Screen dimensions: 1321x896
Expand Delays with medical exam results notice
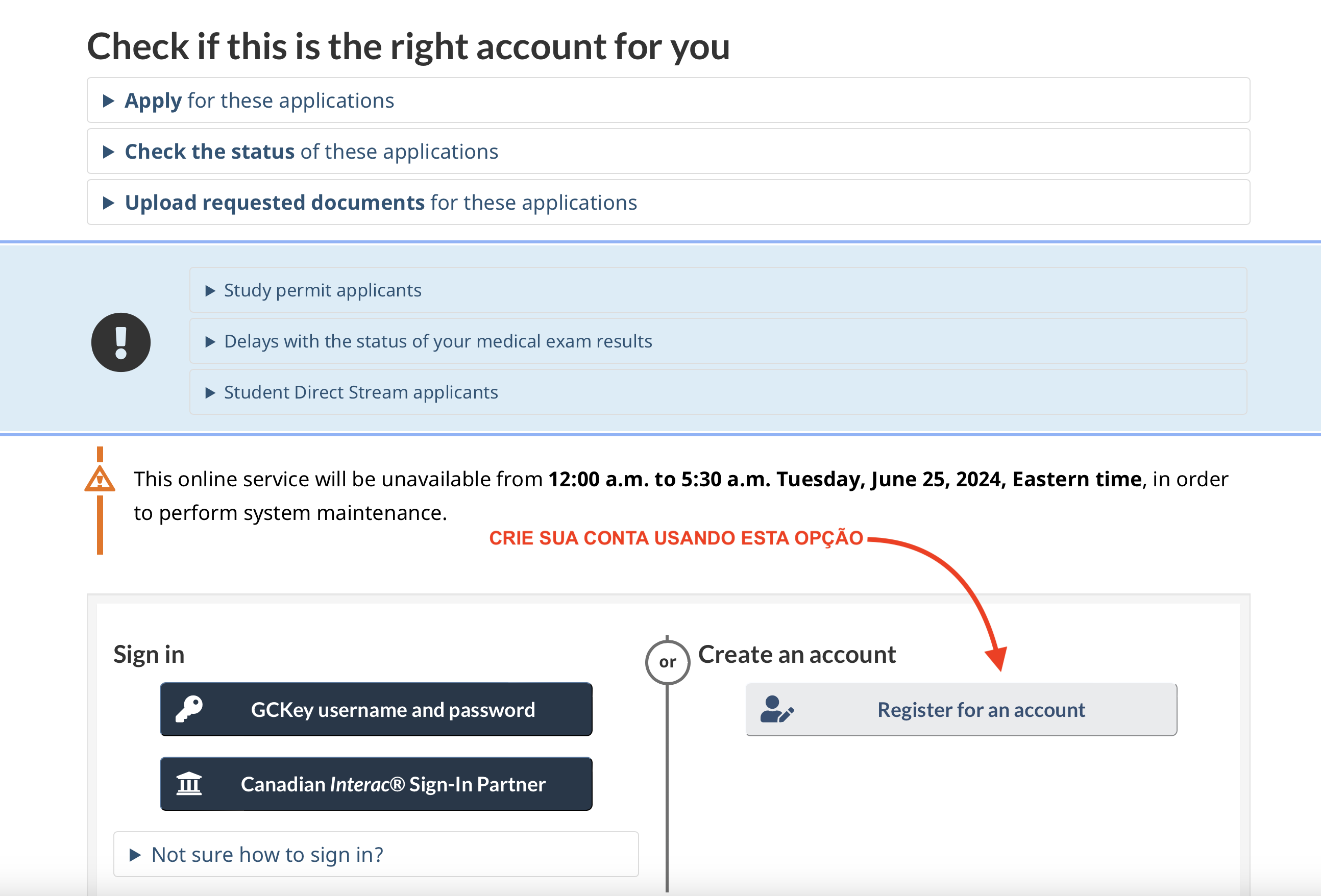tap(718, 341)
